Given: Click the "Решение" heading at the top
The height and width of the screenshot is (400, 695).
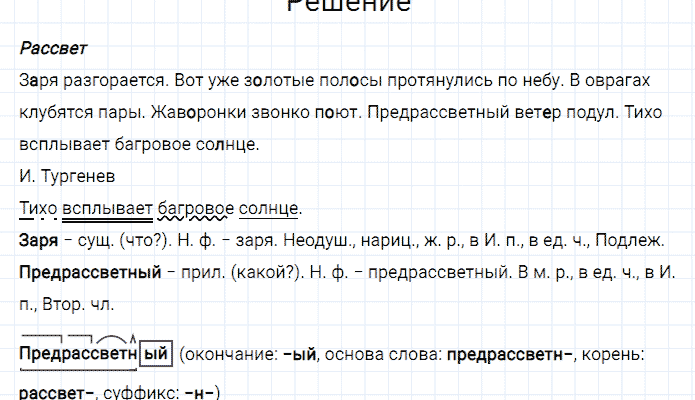Looking at the screenshot, I should (x=347, y=8).
